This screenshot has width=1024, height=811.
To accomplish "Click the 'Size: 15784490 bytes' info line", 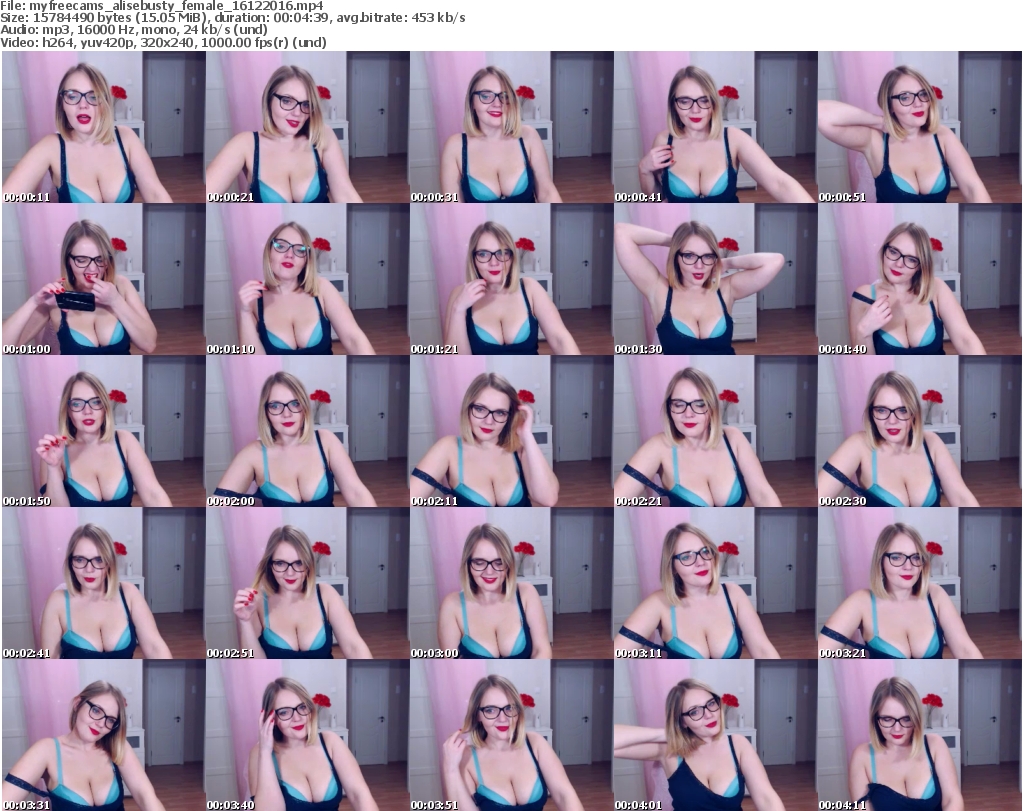I will click(232, 18).
